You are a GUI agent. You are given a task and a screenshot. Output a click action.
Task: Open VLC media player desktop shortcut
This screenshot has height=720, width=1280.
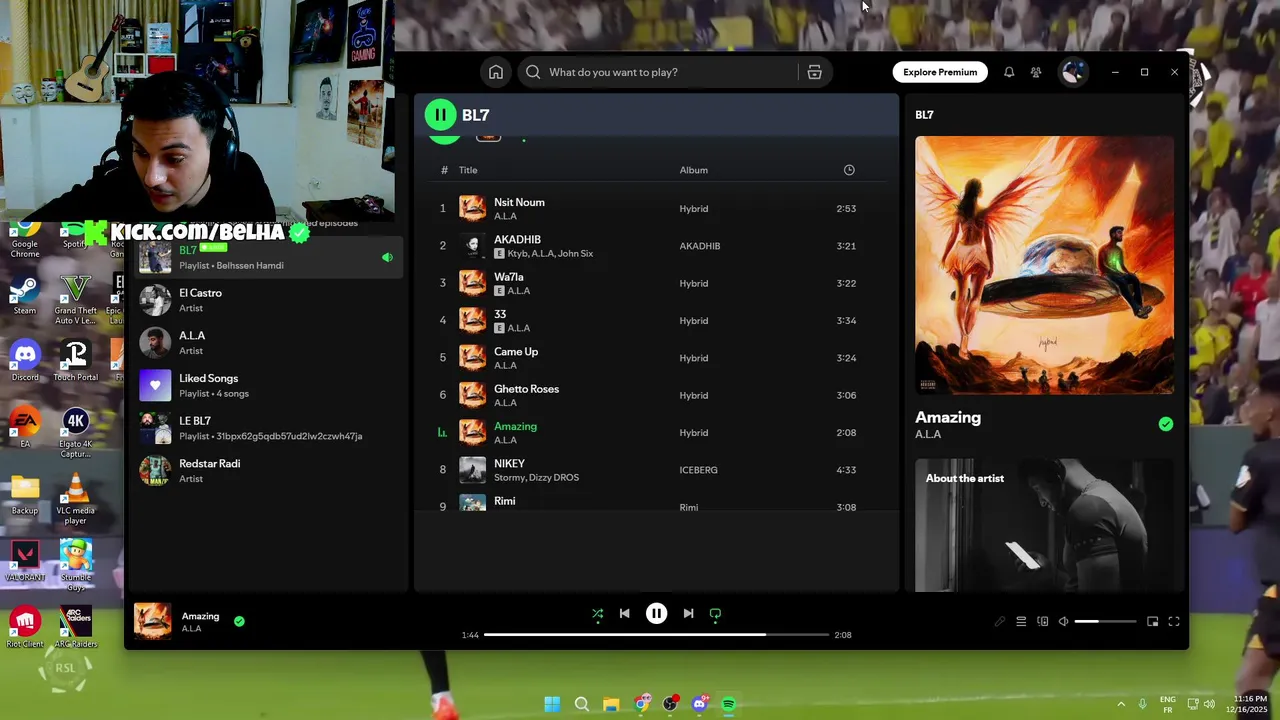tap(75, 498)
